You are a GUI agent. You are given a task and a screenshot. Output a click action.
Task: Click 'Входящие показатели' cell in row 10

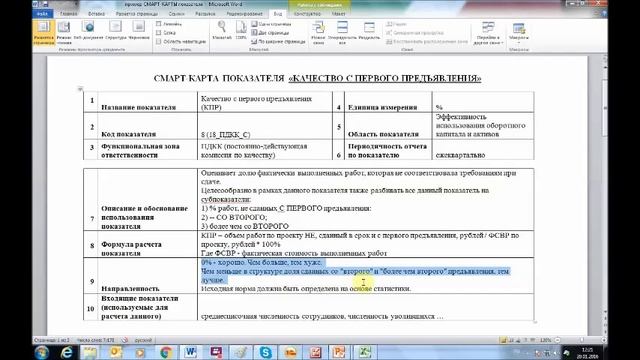point(147,307)
